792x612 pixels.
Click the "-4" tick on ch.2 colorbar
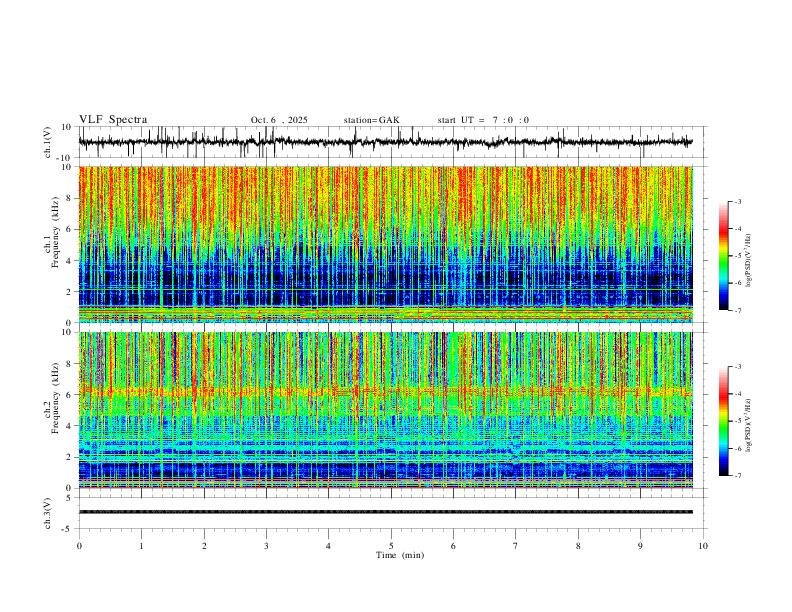coord(737,394)
